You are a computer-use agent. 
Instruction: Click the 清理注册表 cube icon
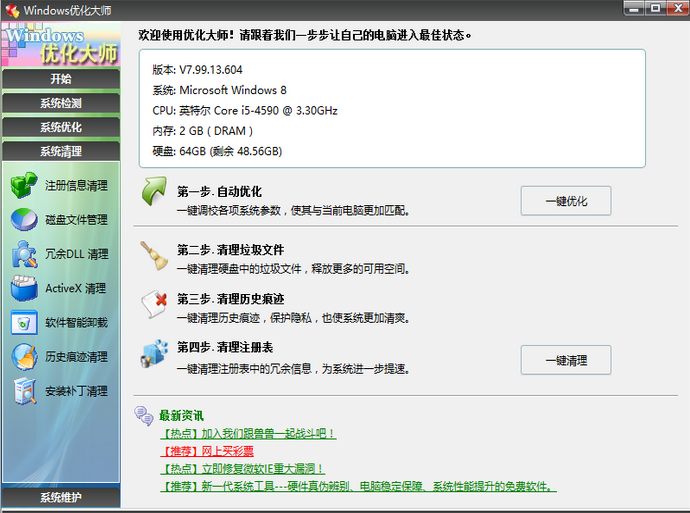coord(154,353)
